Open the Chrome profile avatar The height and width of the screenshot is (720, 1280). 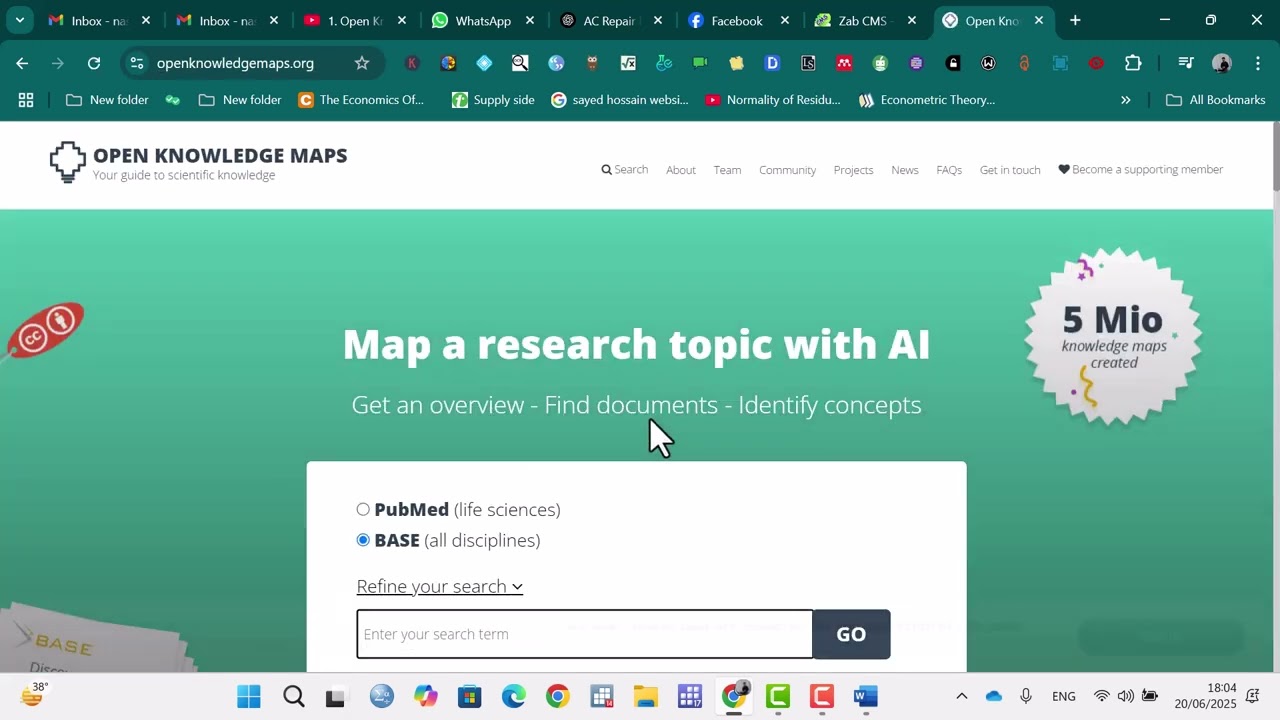pyautogui.click(x=1222, y=63)
